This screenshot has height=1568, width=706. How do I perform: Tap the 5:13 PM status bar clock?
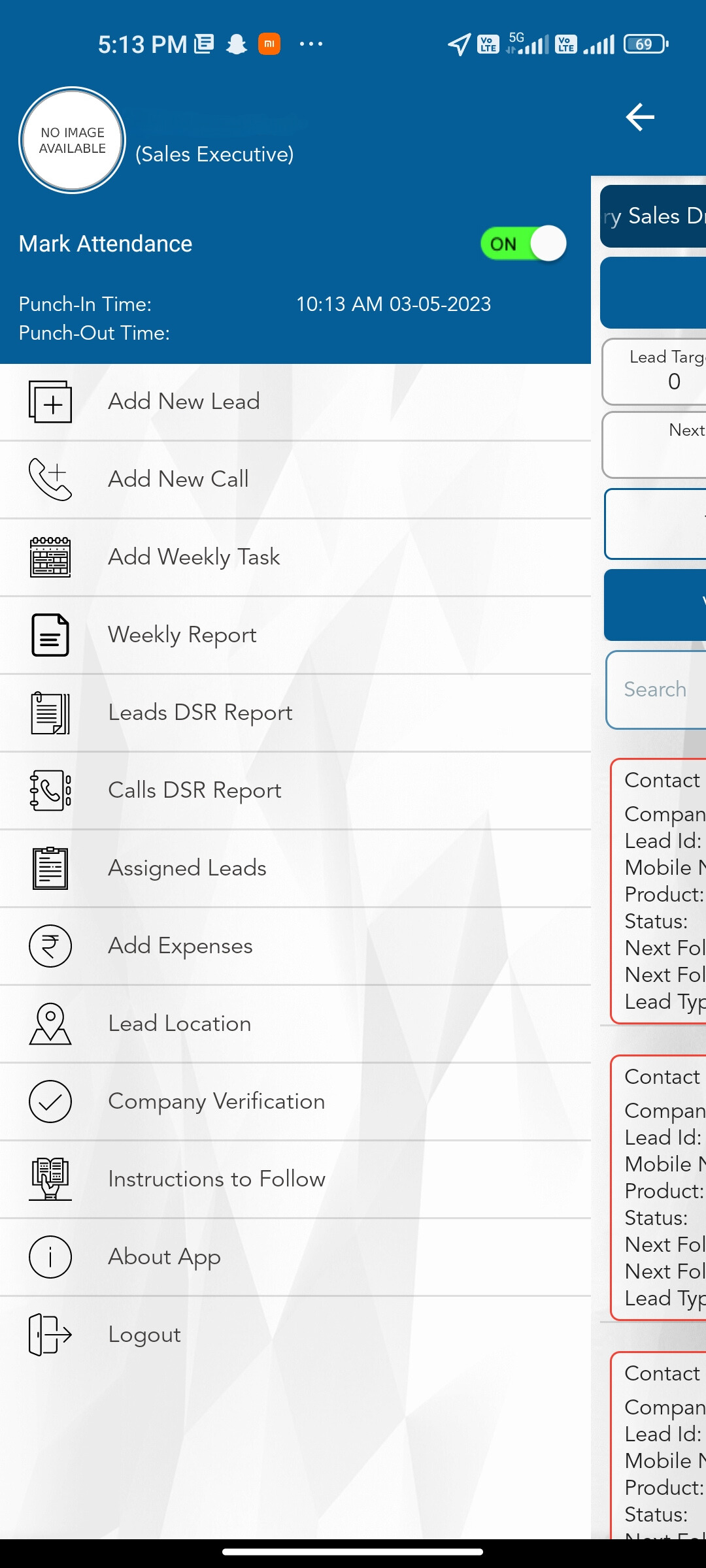pyautogui.click(x=143, y=44)
